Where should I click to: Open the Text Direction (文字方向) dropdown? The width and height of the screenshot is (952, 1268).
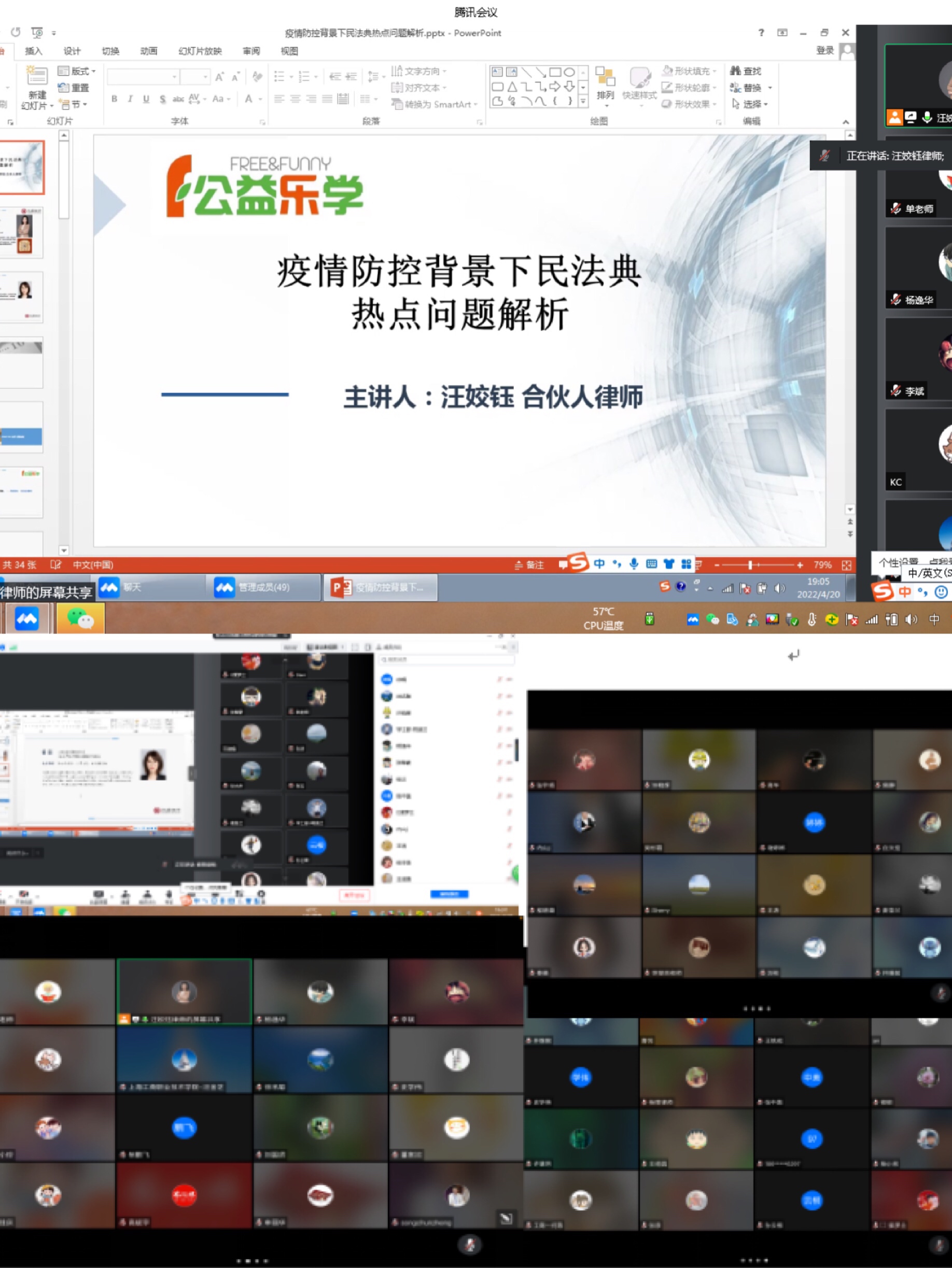pyautogui.click(x=418, y=71)
